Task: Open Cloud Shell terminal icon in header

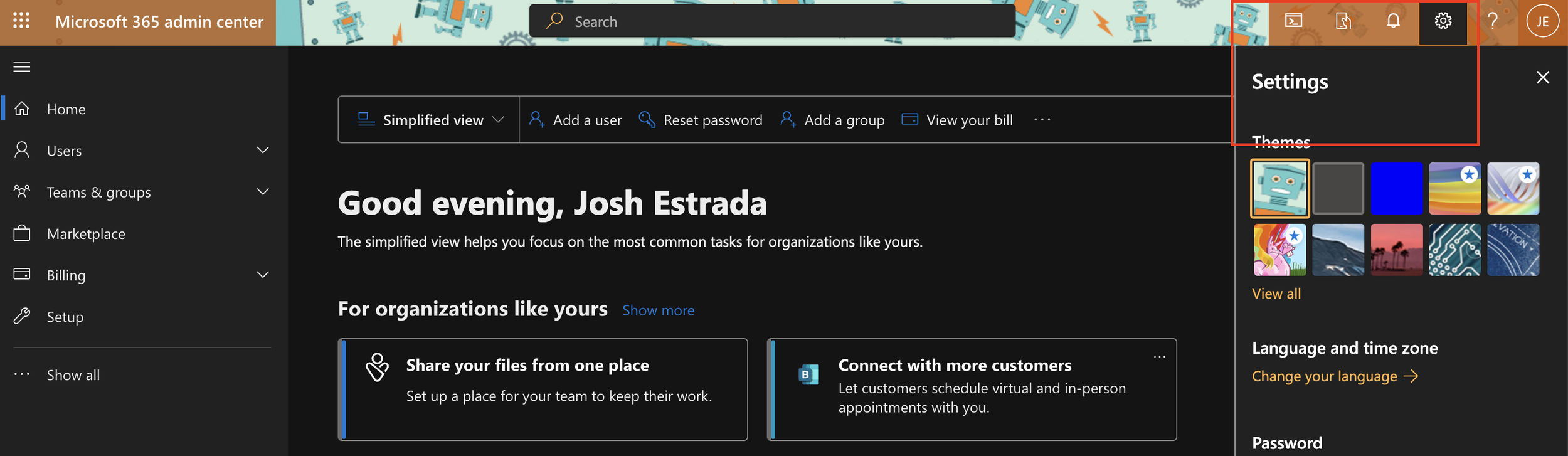Action: point(1293,21)
